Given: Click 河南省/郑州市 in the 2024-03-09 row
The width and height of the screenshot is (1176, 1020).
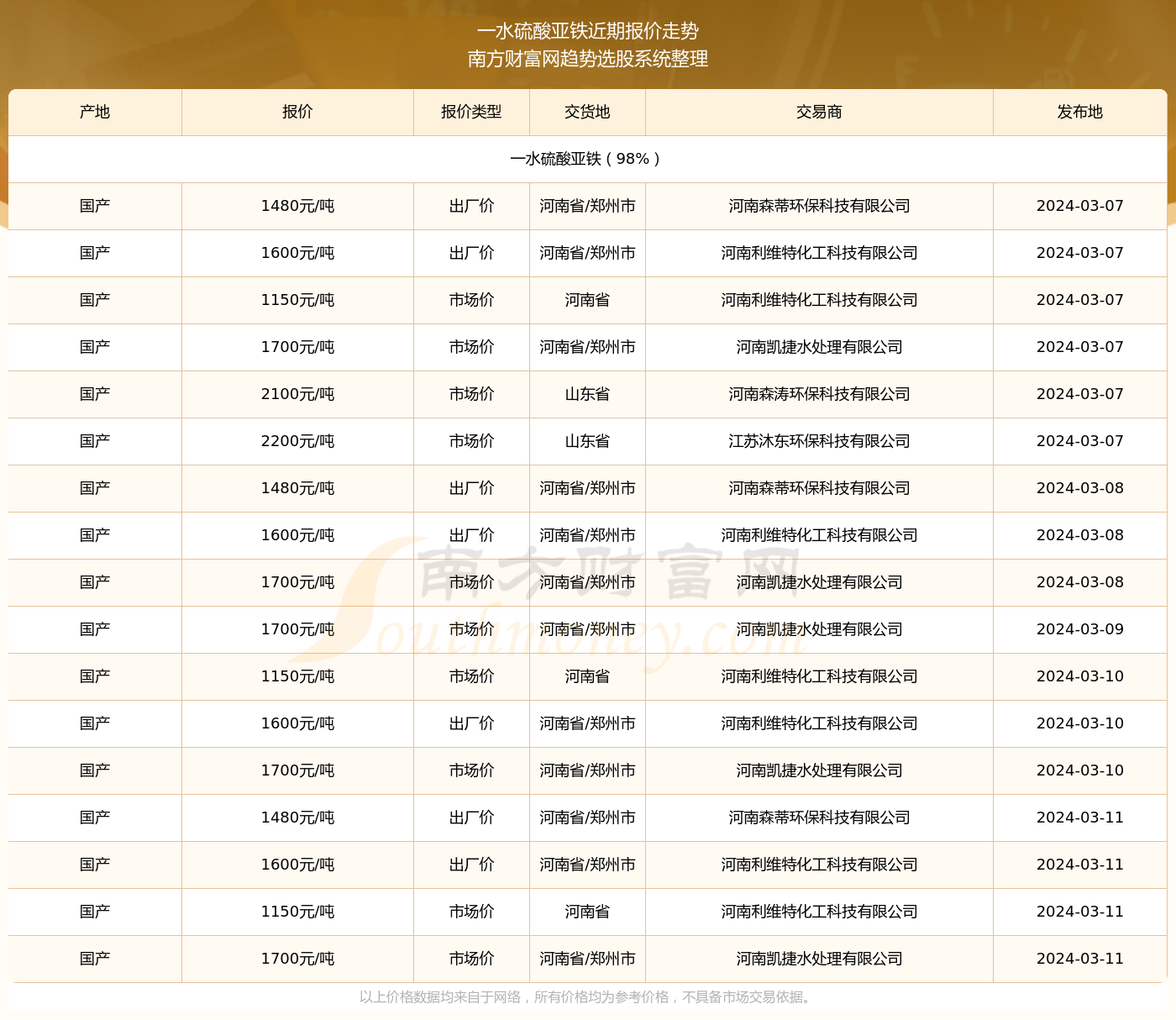Looking at the screenshot, I should pyautogui.click(x=587, y=629).
